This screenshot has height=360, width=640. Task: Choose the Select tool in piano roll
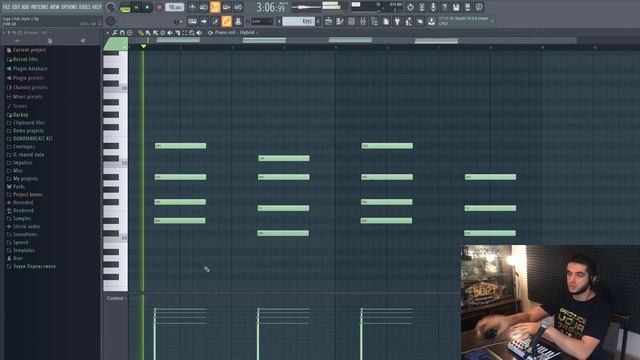coord(184,33)
